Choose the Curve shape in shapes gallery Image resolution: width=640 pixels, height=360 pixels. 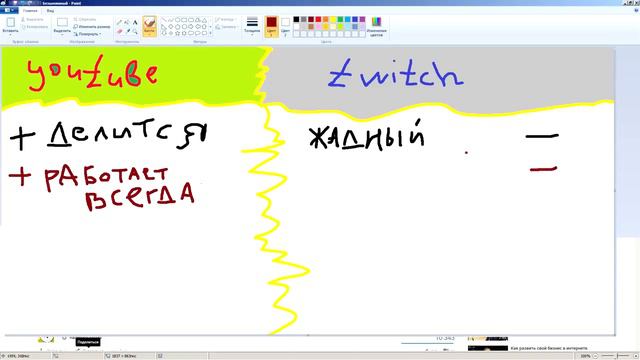pyautogui.click(x=171, y=20)
